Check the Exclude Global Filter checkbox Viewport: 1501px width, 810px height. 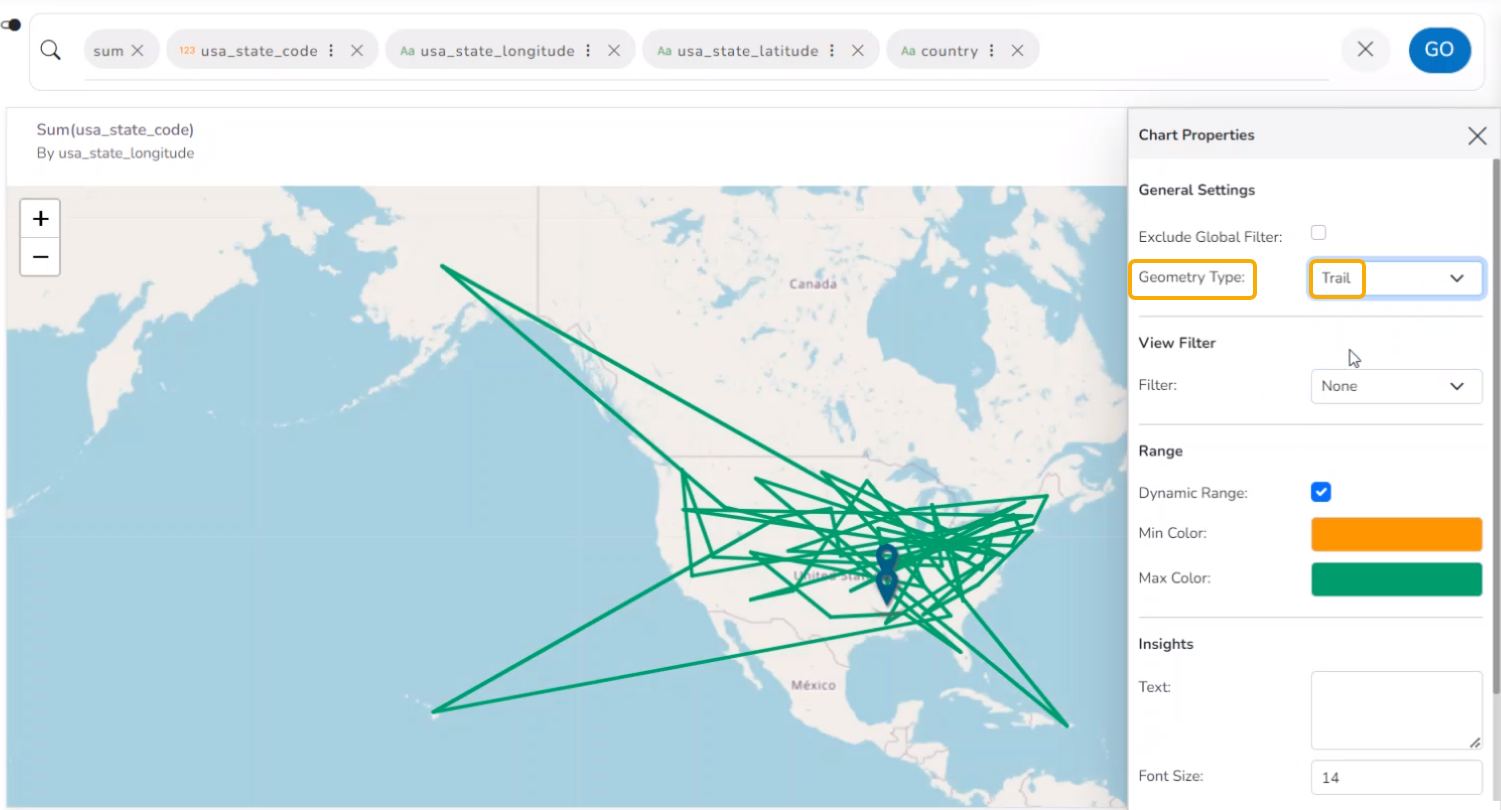[1319, 233]
